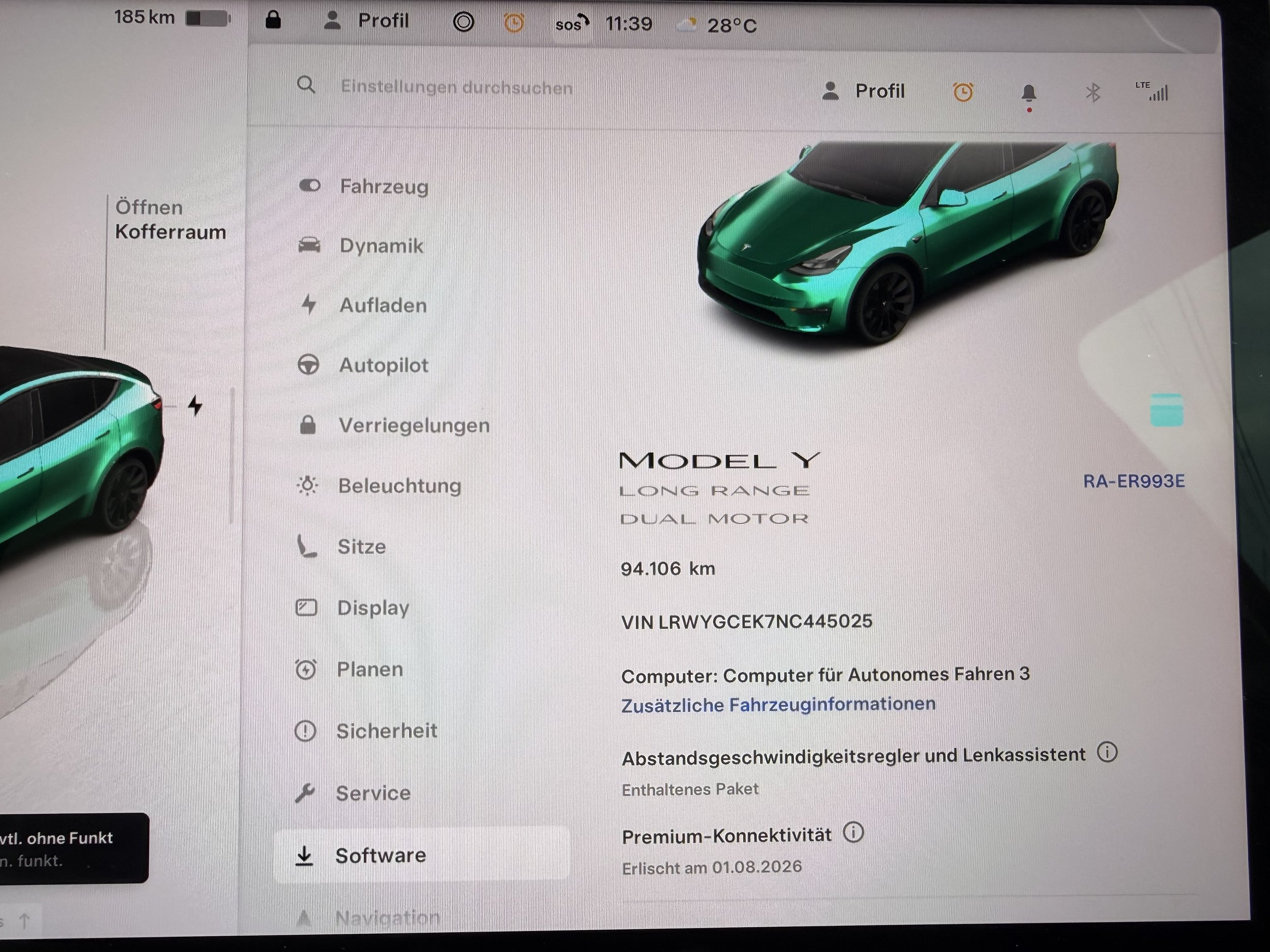Viewport: 1270px width, 952px height.
Task: Open Profil in the settings header
Action: [x=864, y=91]
